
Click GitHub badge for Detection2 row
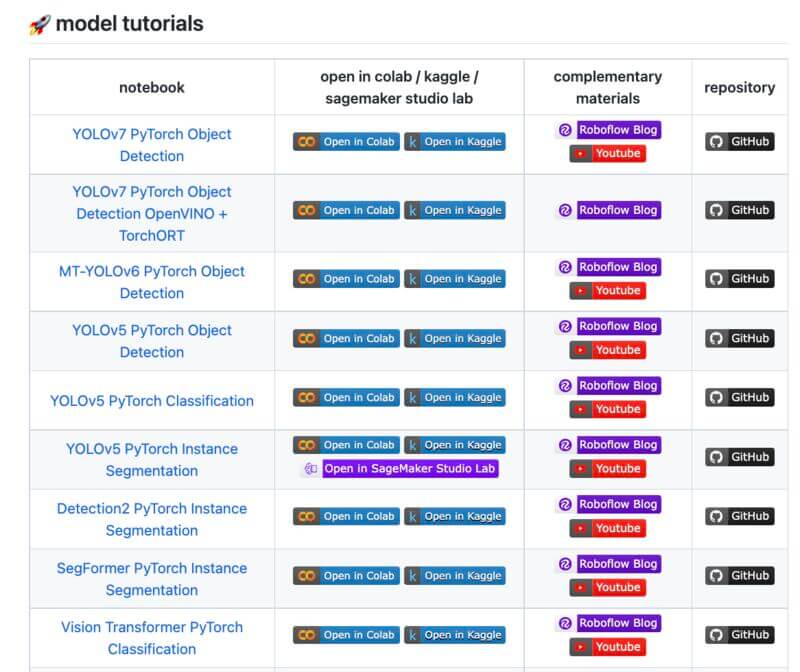click(740, 516)
